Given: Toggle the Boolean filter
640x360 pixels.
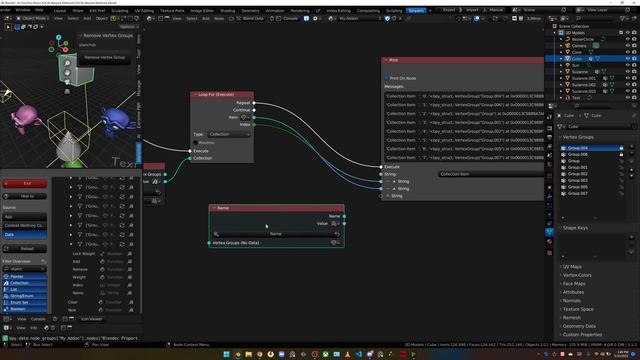Looking at the screenshot, I should pyautogui.click(x=25, y=309).
